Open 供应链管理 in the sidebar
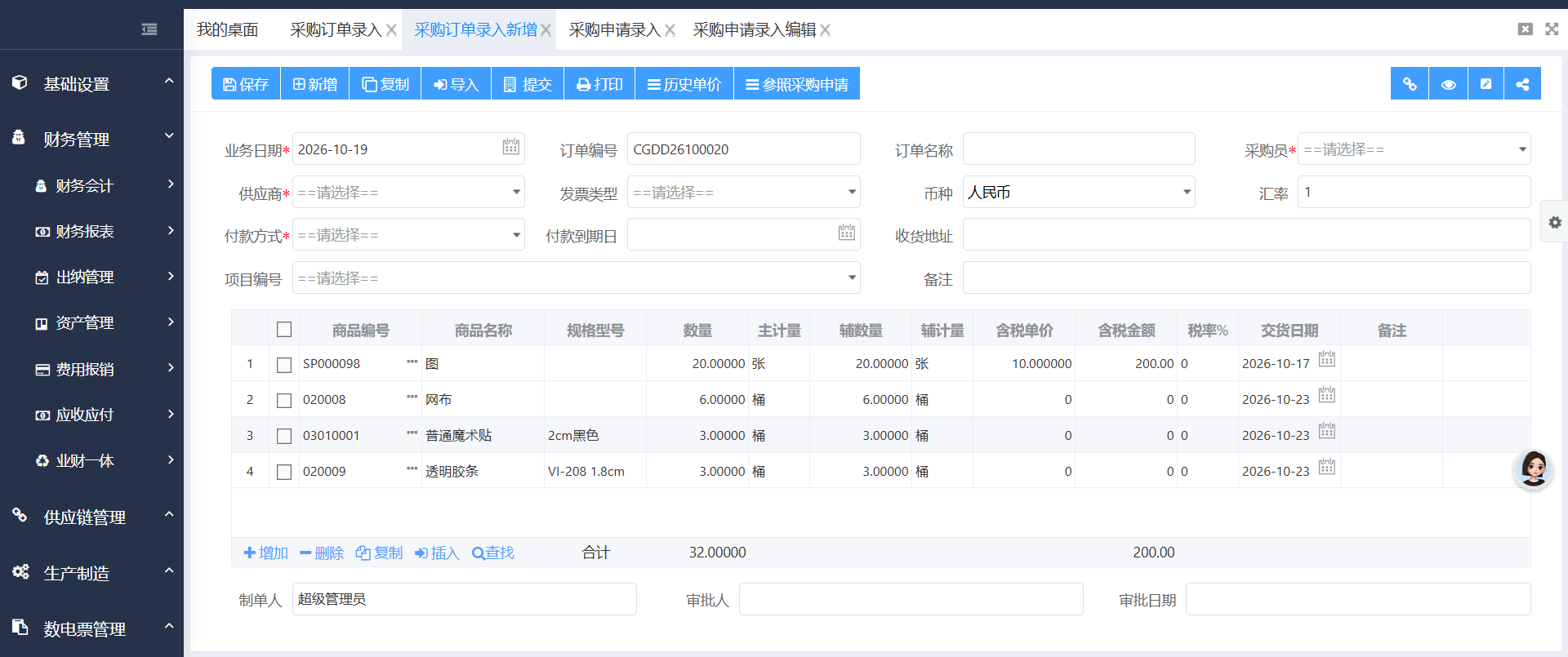Image resolution: width=1568 pixels, height=657 pixels. [91, 517]
